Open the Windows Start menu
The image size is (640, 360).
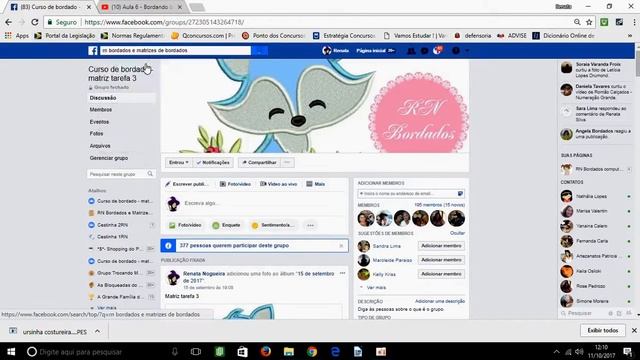(x=11, y=351)
